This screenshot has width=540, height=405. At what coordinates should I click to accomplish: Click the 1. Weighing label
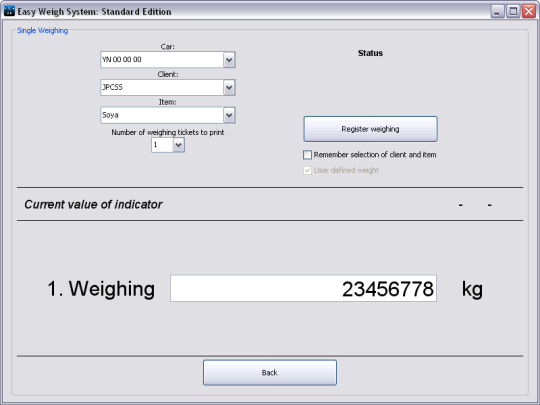(101, 289)
